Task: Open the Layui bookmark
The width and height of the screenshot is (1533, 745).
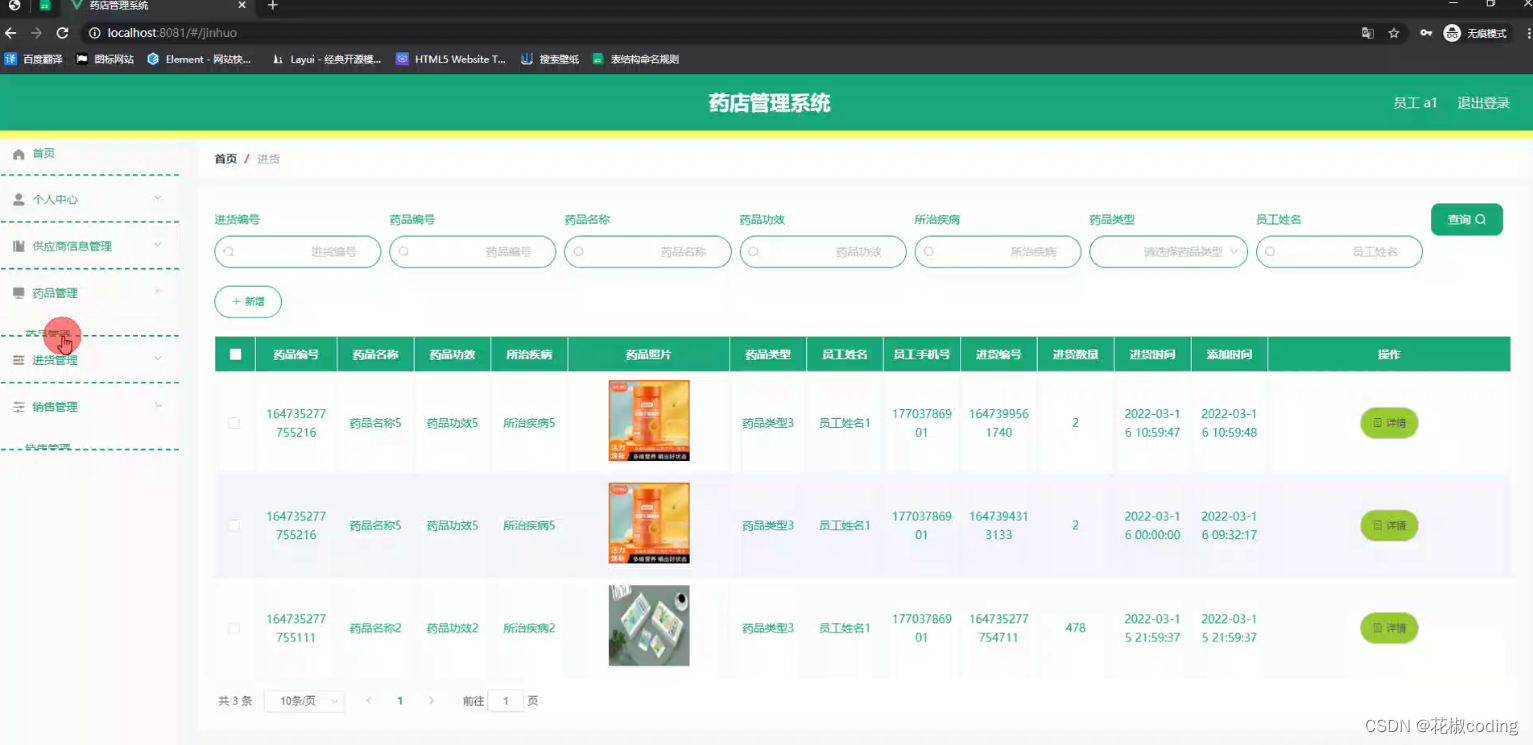Action: (x=327, y=59)
